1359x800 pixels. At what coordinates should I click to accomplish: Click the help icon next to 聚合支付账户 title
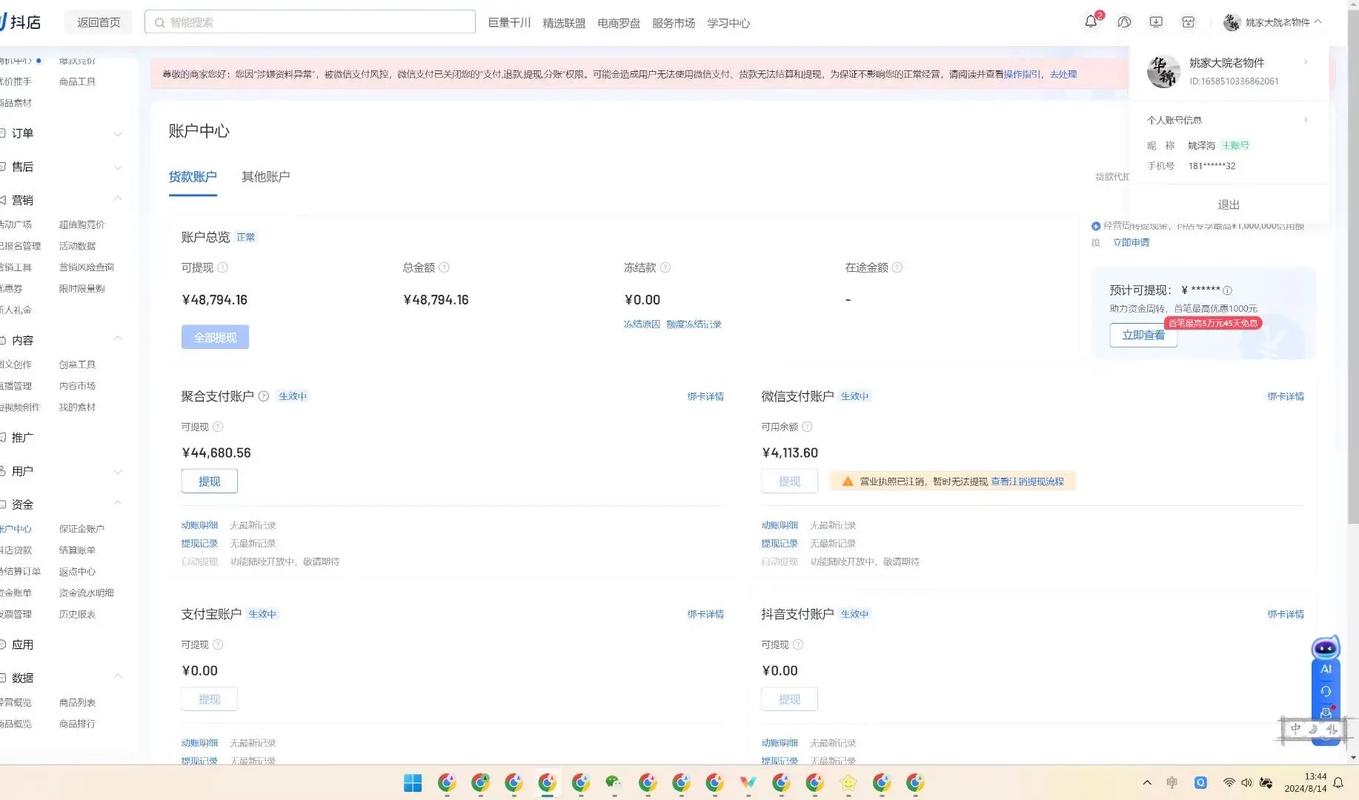[264, 396]
